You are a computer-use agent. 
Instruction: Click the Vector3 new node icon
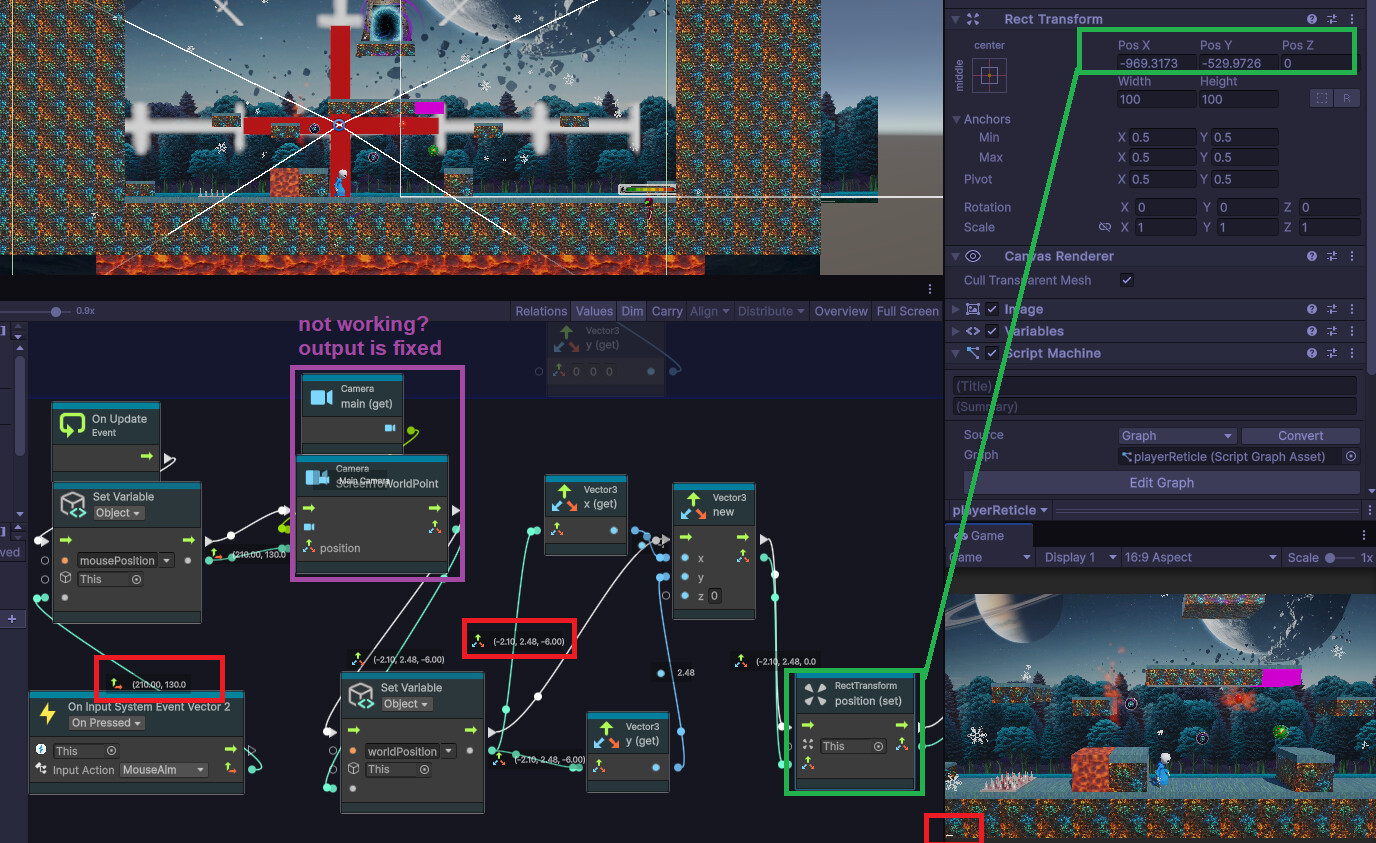click(692, 505)
